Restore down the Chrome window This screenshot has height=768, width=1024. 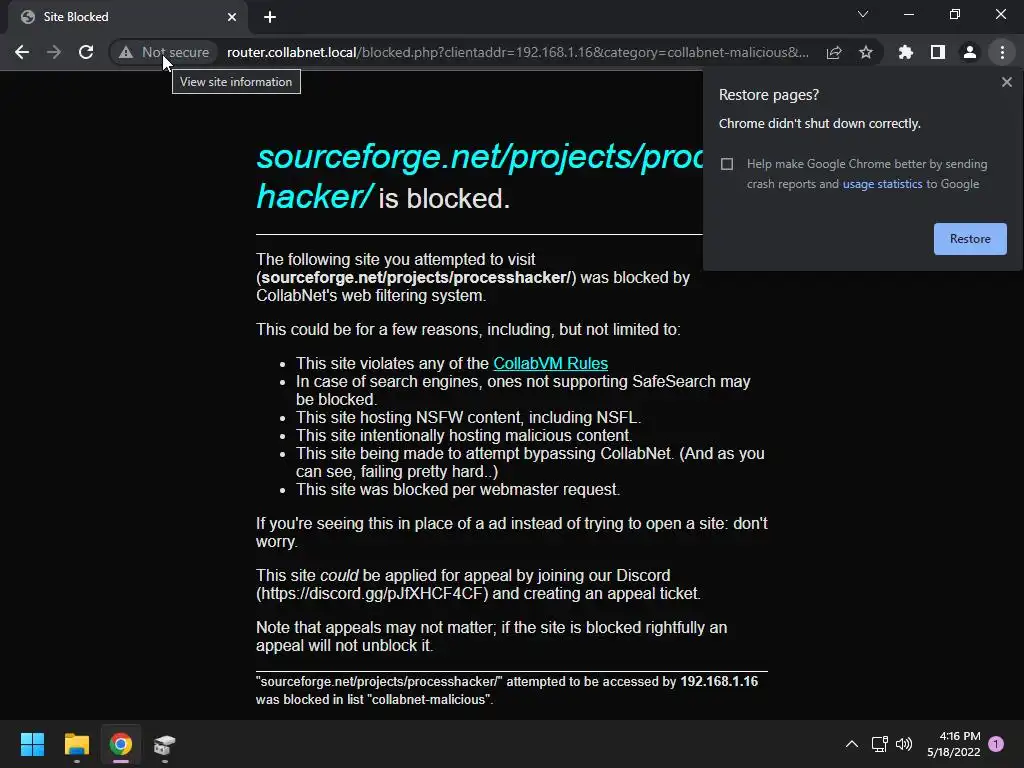point(955,14)
